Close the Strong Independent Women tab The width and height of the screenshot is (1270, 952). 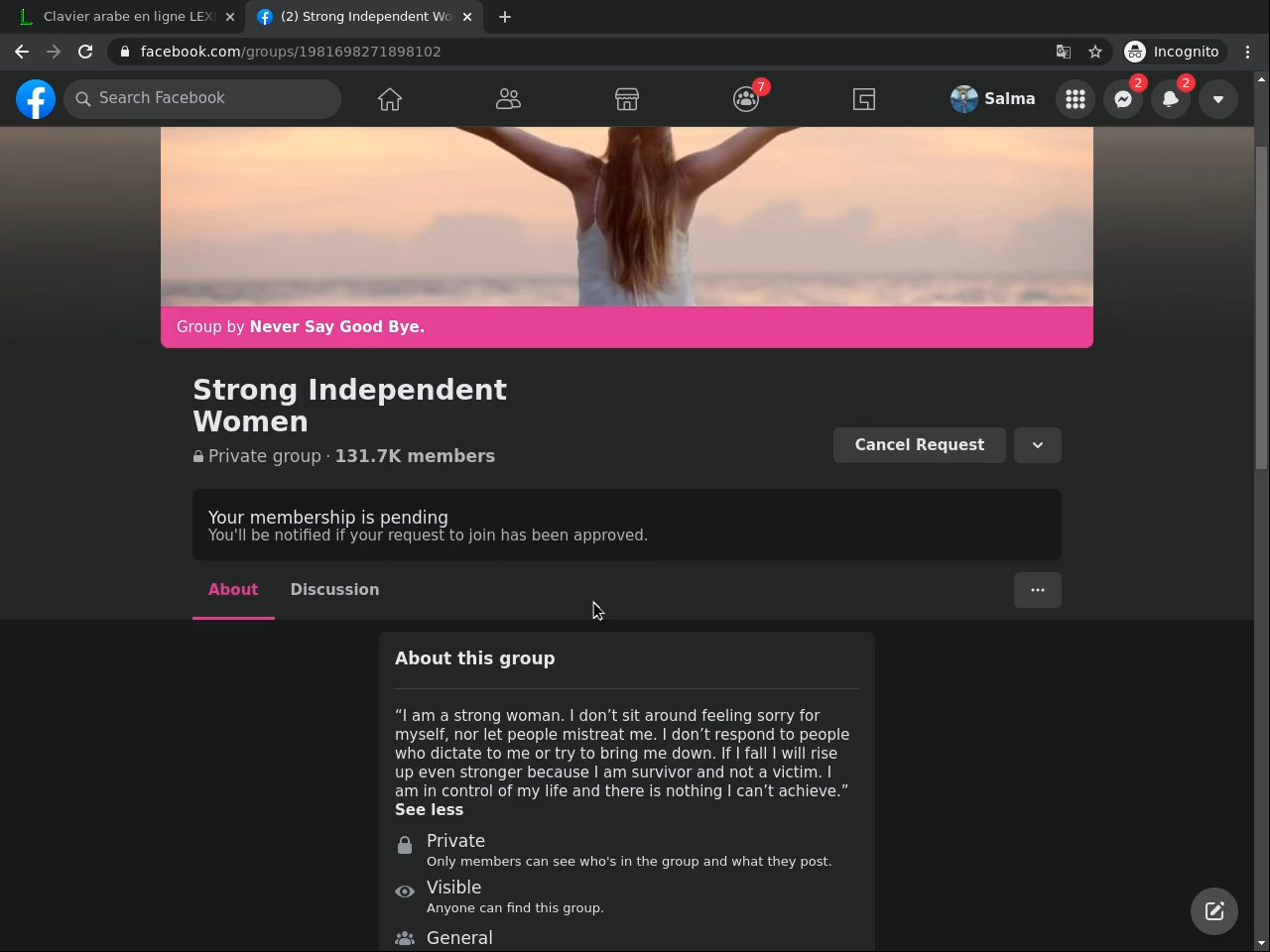pos(467,17)
